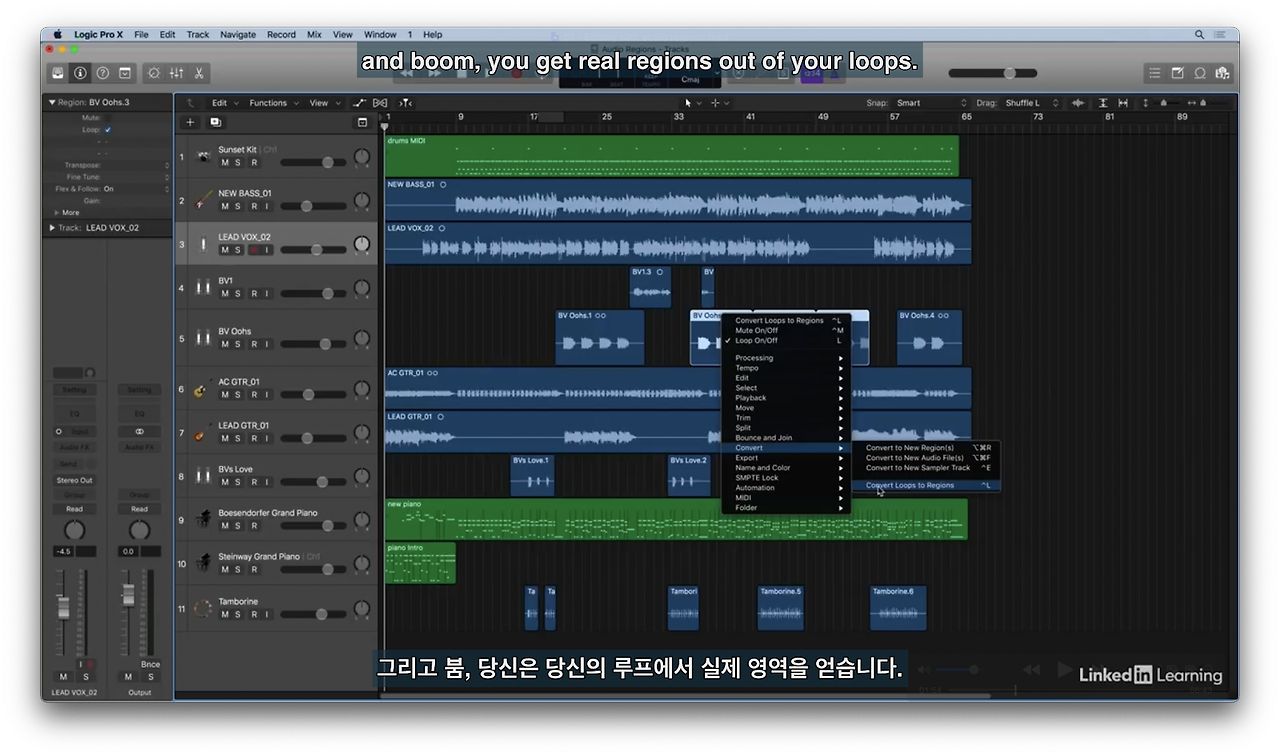1280x756 pixels.
Task: Click the NEW BASS_01 bass guitar icon
Action: click(203, 201)
